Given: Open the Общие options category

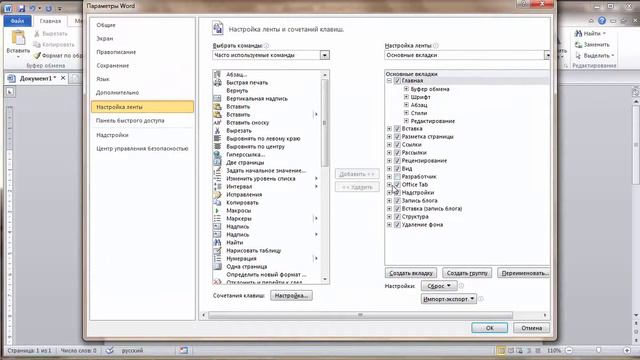Looking at the screenshot, I should click(106, 25).
